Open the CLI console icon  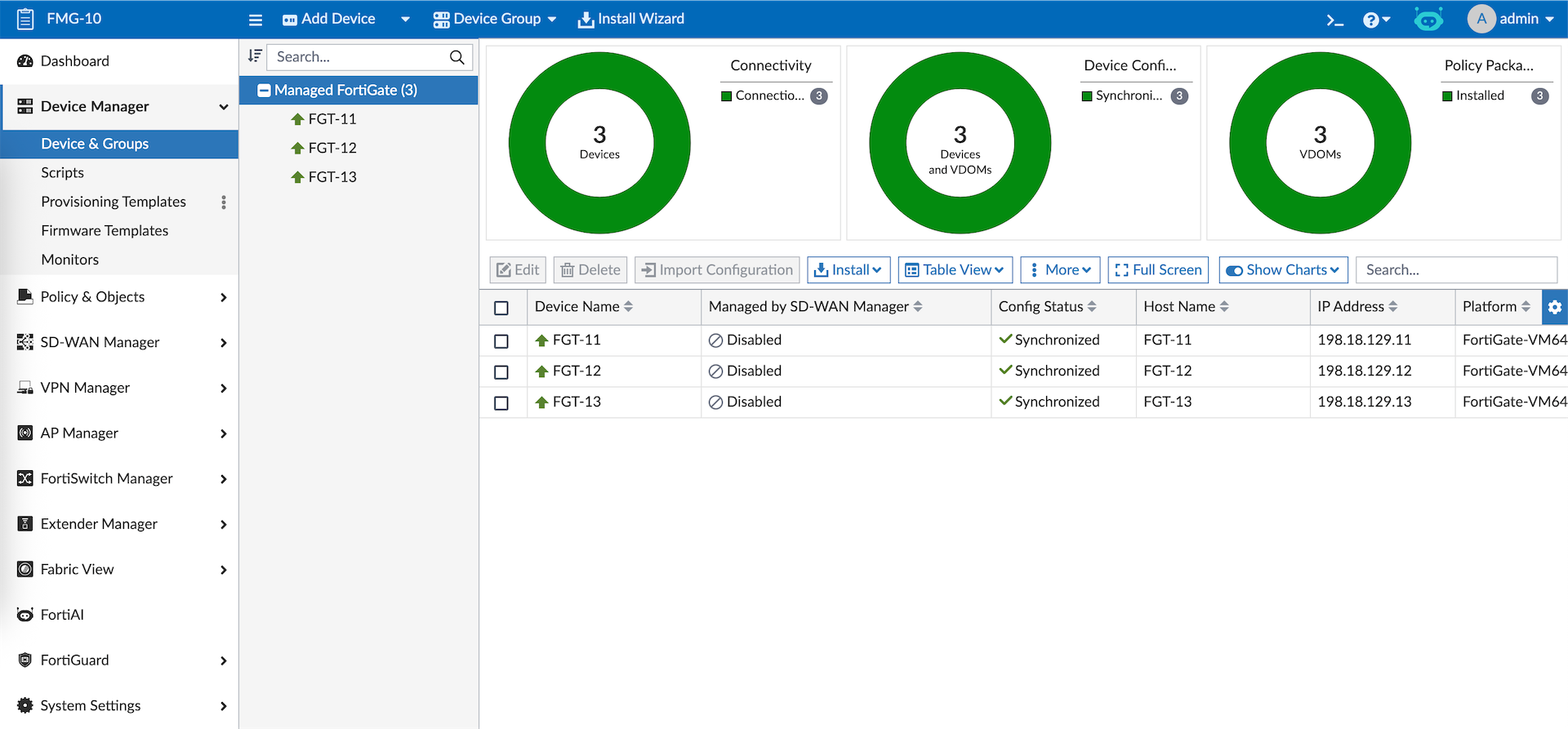(x=1334, y=20)
